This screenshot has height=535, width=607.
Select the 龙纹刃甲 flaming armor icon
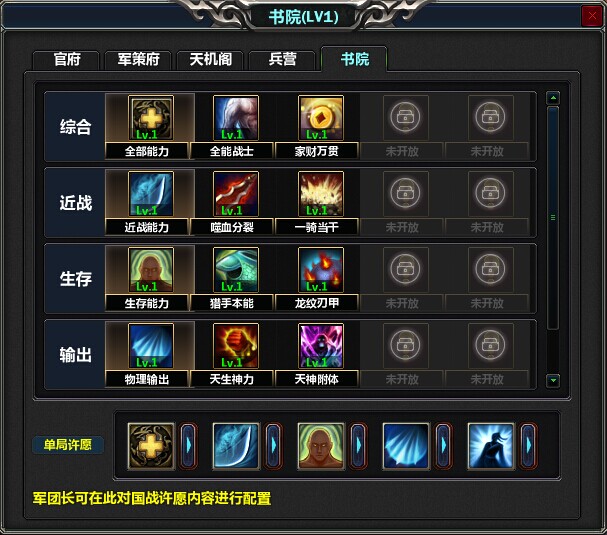321,270
